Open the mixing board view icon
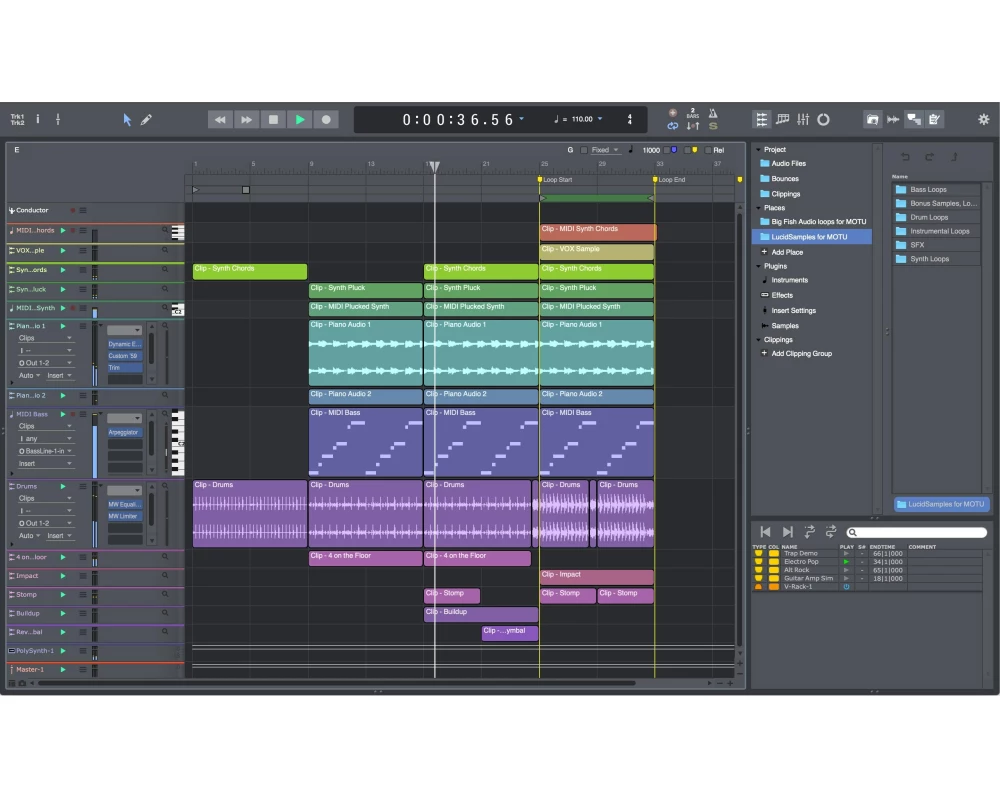This screenshot has width=1000, height=800. point(802,119)
